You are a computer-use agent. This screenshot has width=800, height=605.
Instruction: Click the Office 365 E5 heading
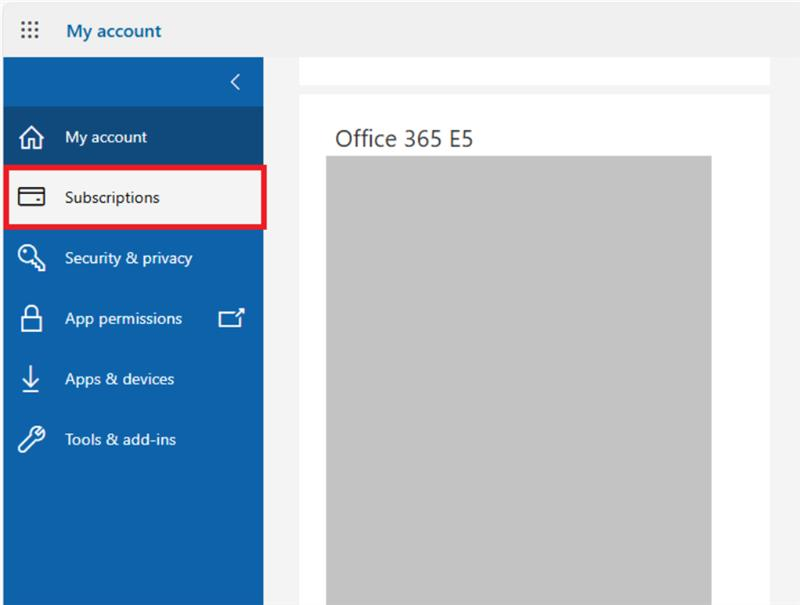404,139
